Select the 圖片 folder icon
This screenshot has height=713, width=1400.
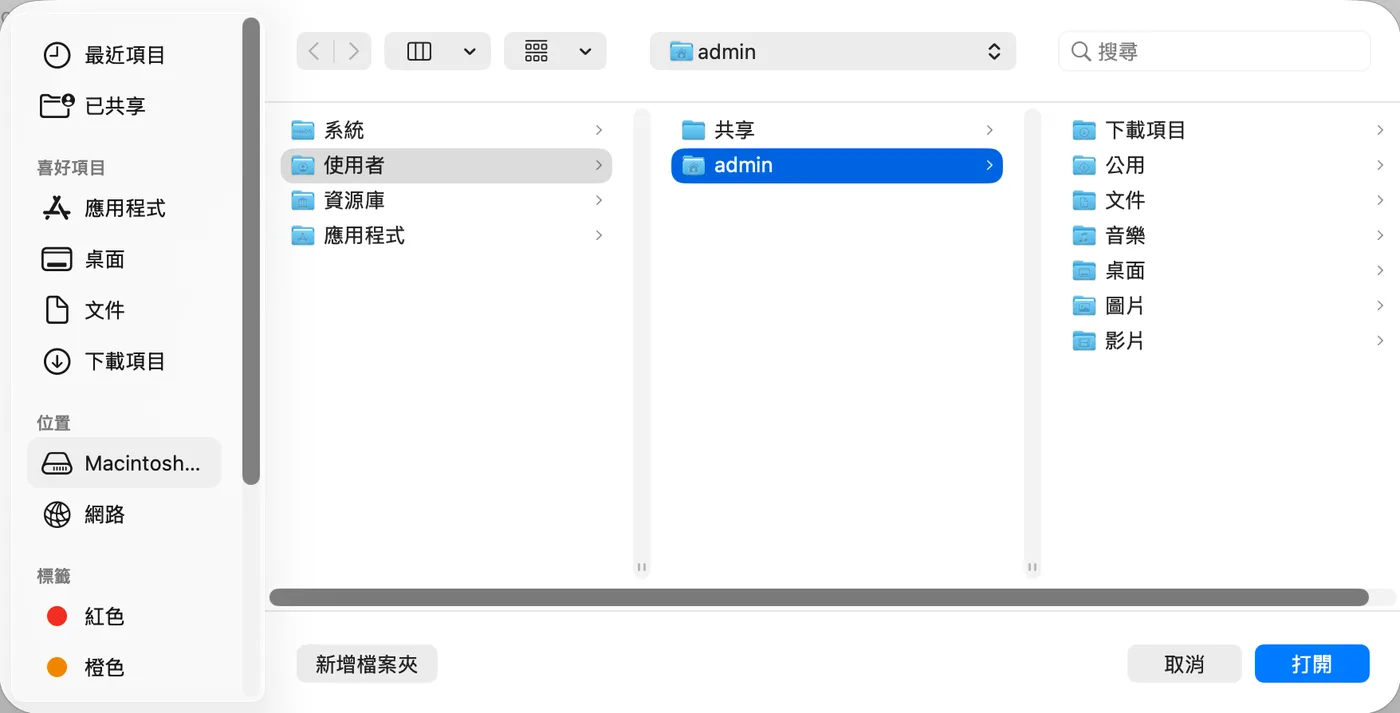(x=1084, y=305)
